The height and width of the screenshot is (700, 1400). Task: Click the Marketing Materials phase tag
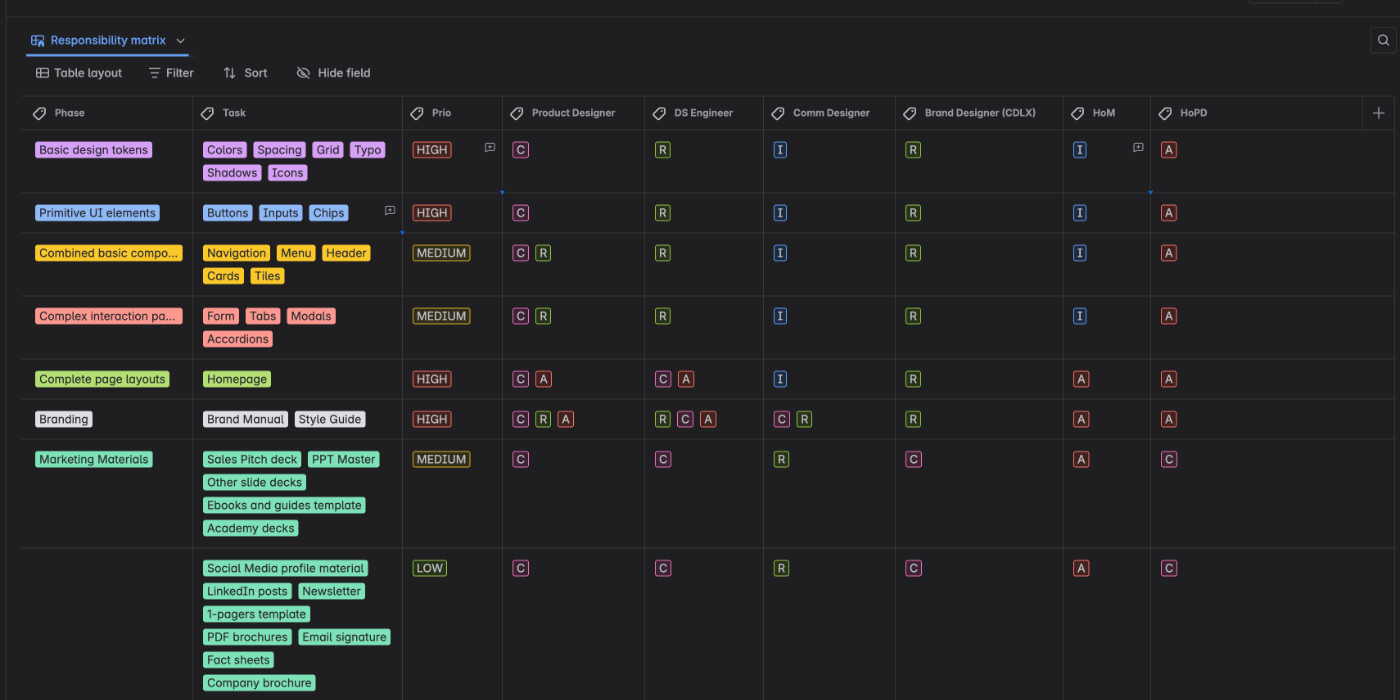point(94,460)
